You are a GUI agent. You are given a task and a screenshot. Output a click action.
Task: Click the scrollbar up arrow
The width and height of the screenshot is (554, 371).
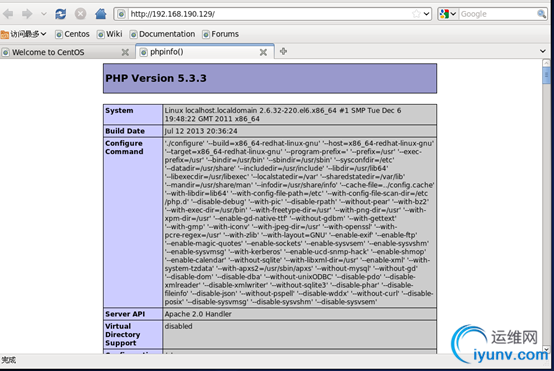coord(546,63)
